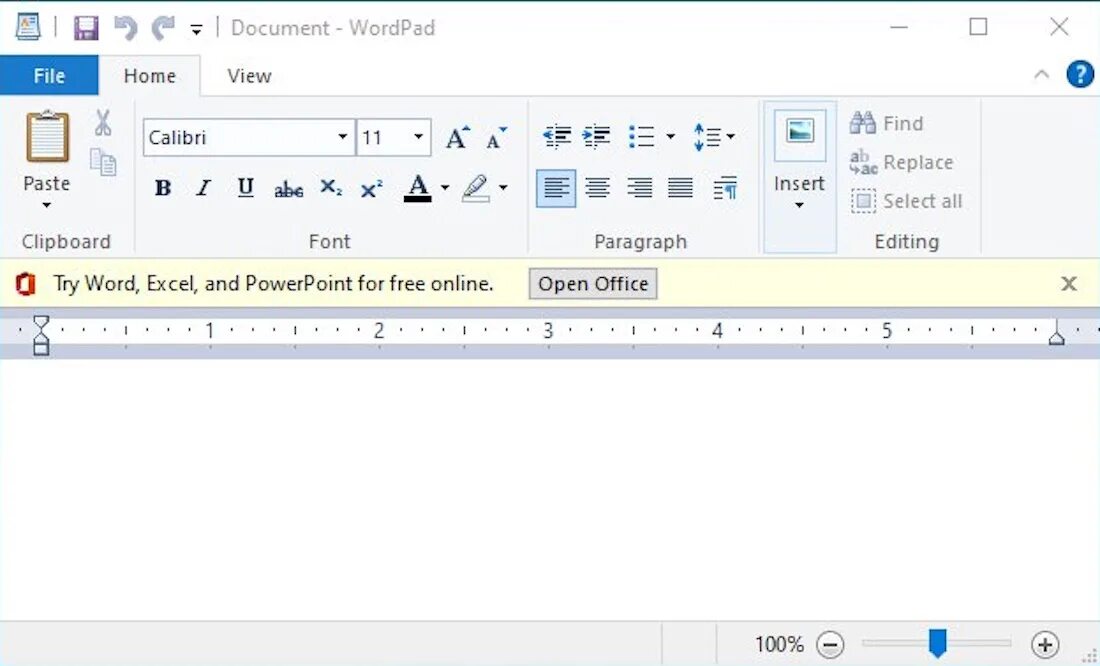This screenshot has width=1100, height=666.
Task: Click the Paste clipboard icon
Action: (x=48, y=137)
